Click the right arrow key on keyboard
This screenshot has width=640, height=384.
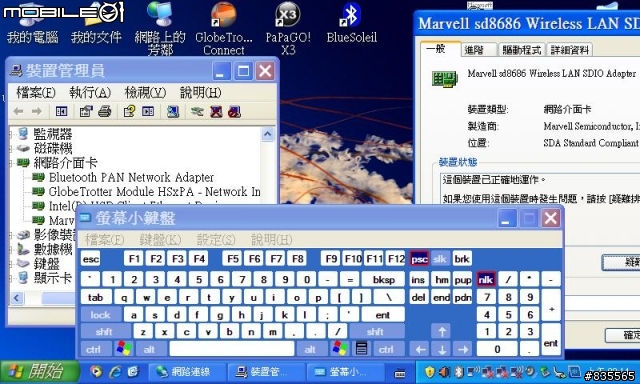462,349
